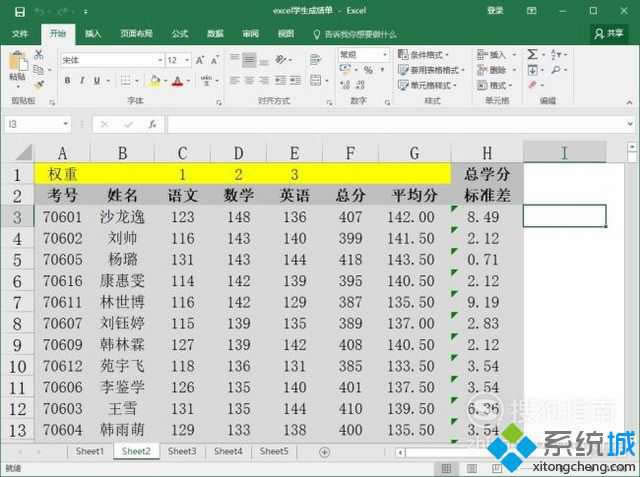Image resolution: width=640 pixels, height=477 pixels.
Task: Click the Decrease Font Size icon
Action: click(215, 60)
